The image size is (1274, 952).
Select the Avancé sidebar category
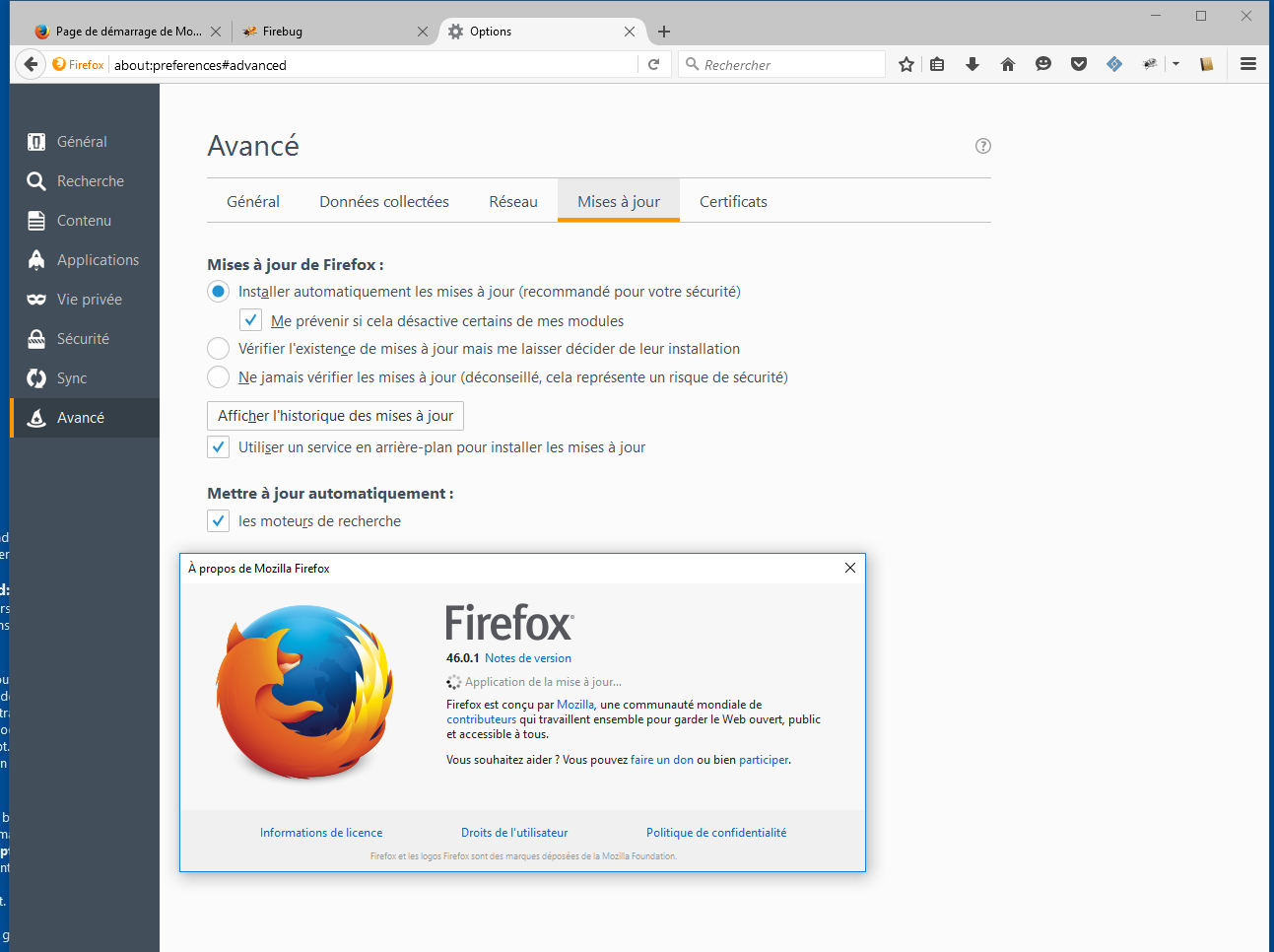85,418
